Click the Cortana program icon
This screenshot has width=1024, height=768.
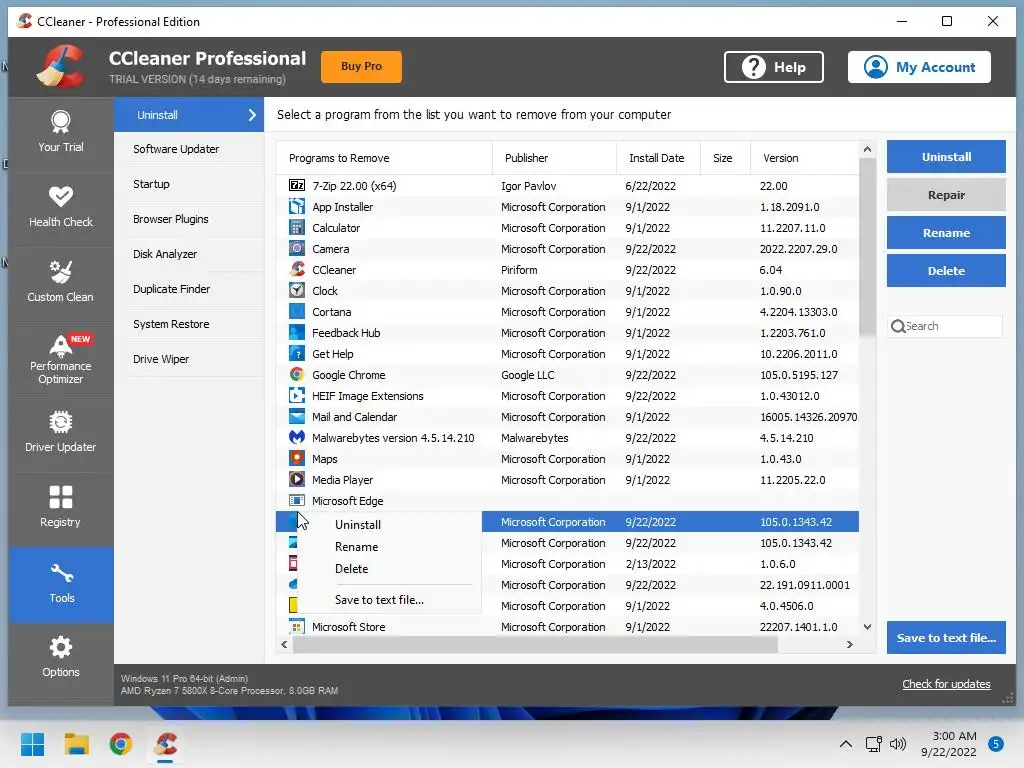(296, 312)
